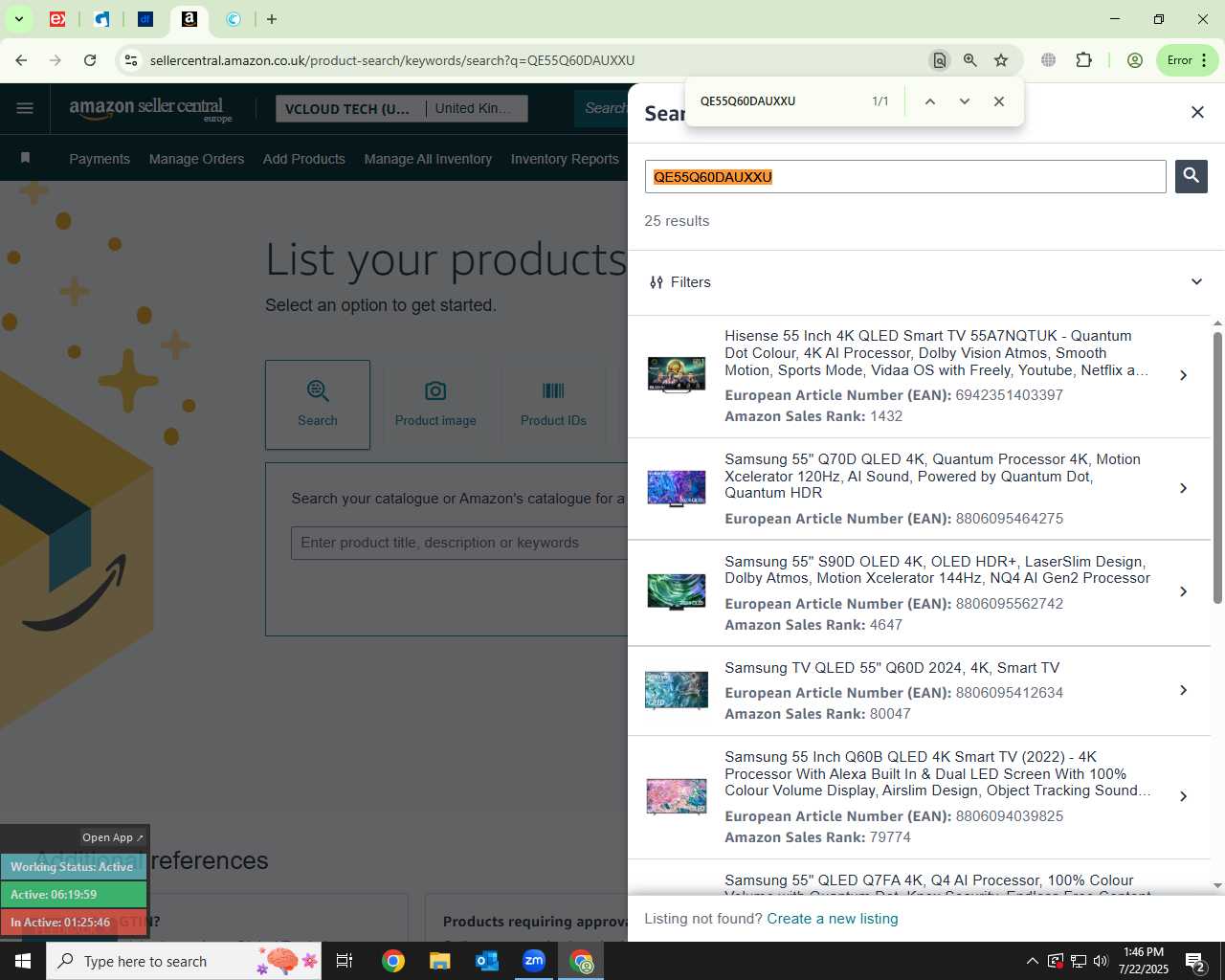Go to previous find-in-page match
This screenshot has width=1225, height=980.
929,101
